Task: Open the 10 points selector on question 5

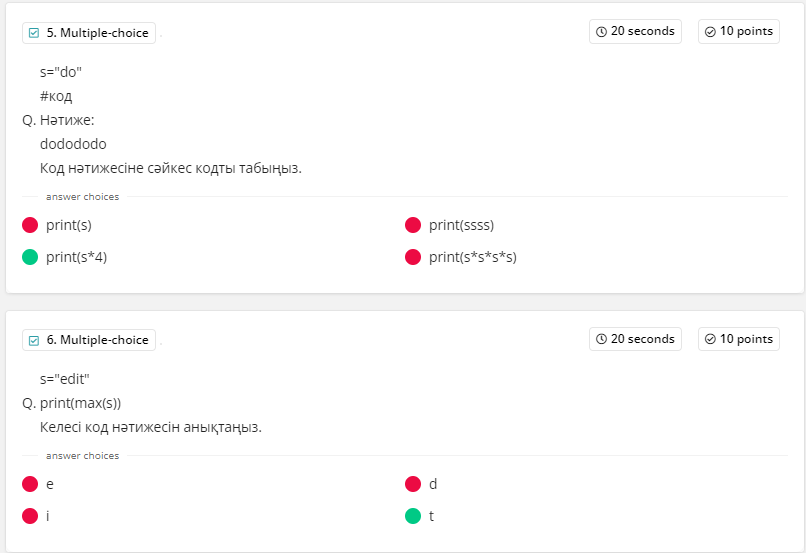Action: tap(739, 31)
